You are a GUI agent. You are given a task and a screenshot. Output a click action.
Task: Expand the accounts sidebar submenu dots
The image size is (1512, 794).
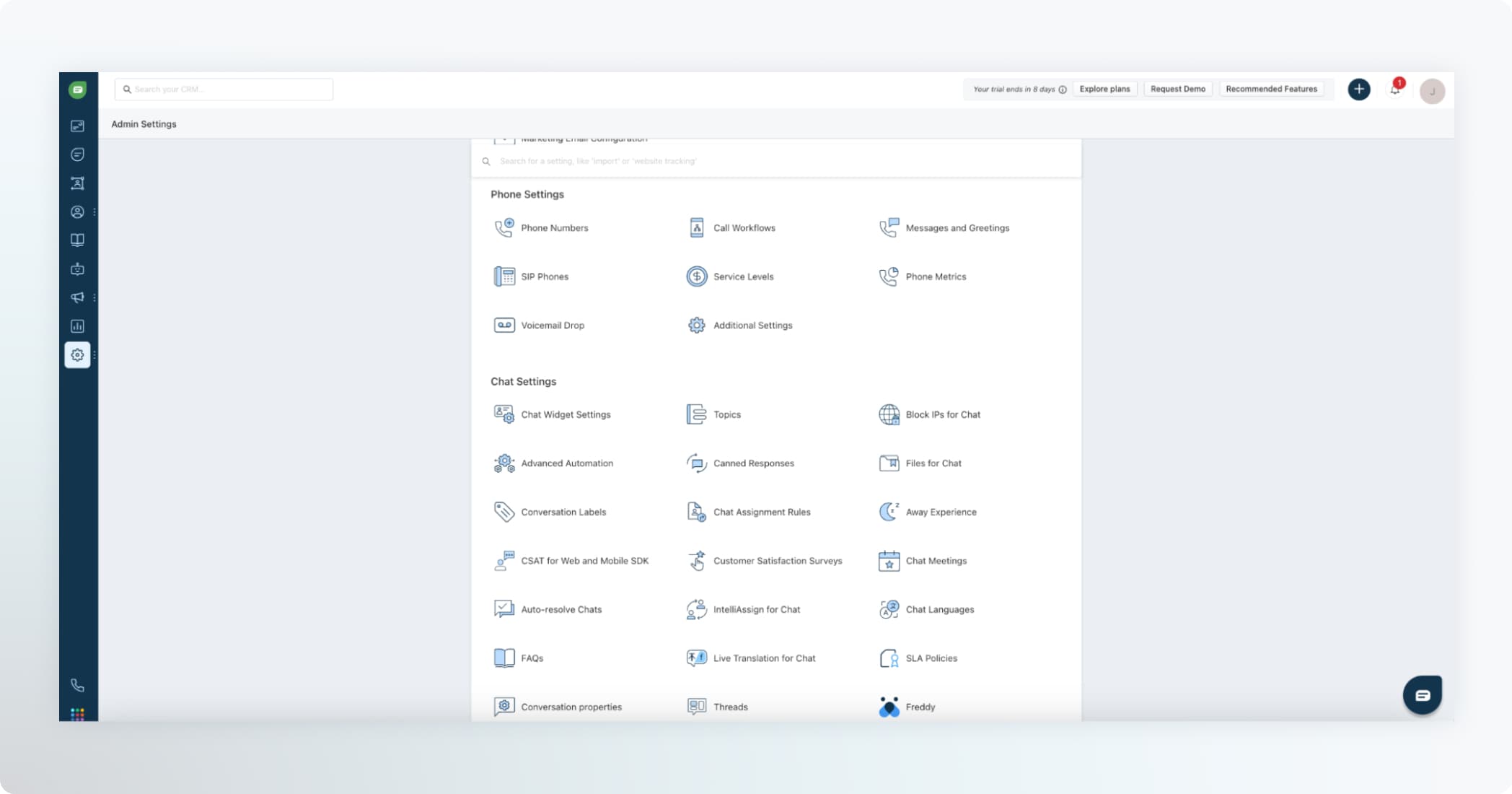pyautogui.click(x=94, y=212)
